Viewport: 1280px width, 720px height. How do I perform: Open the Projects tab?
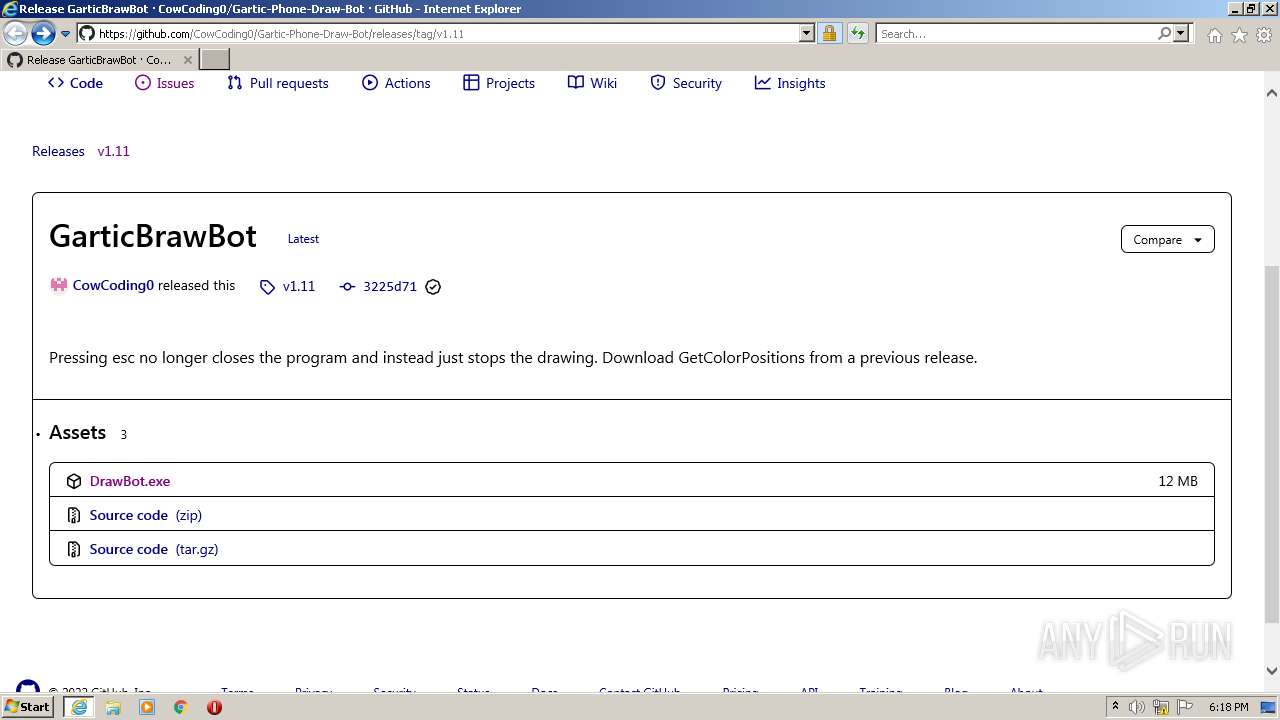[x=499, y=83]
